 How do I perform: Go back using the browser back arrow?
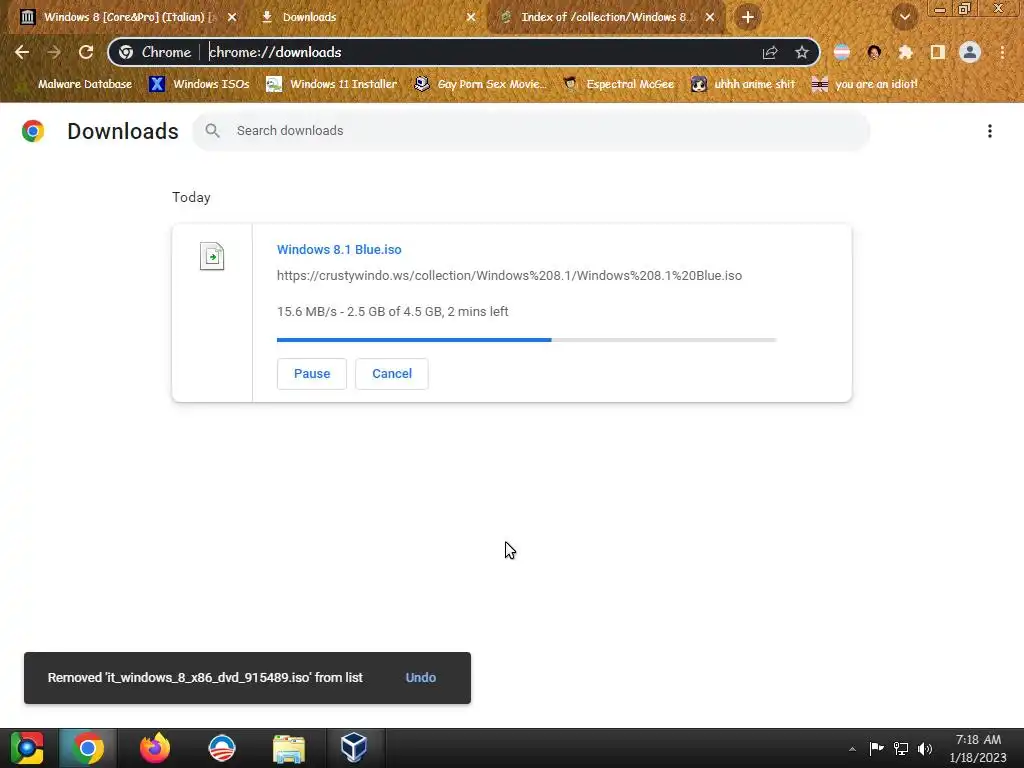click(x=22, y=52)
